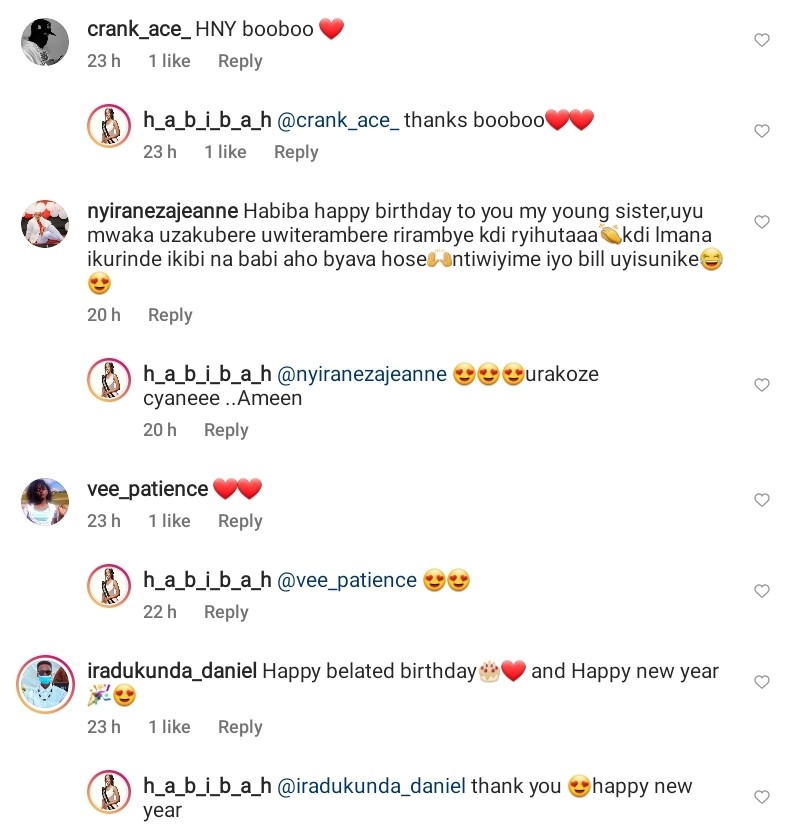Screen dimensions: 800x832
Task: Heart the 'thank you happy new year' reply
Action: pos(761,797)
